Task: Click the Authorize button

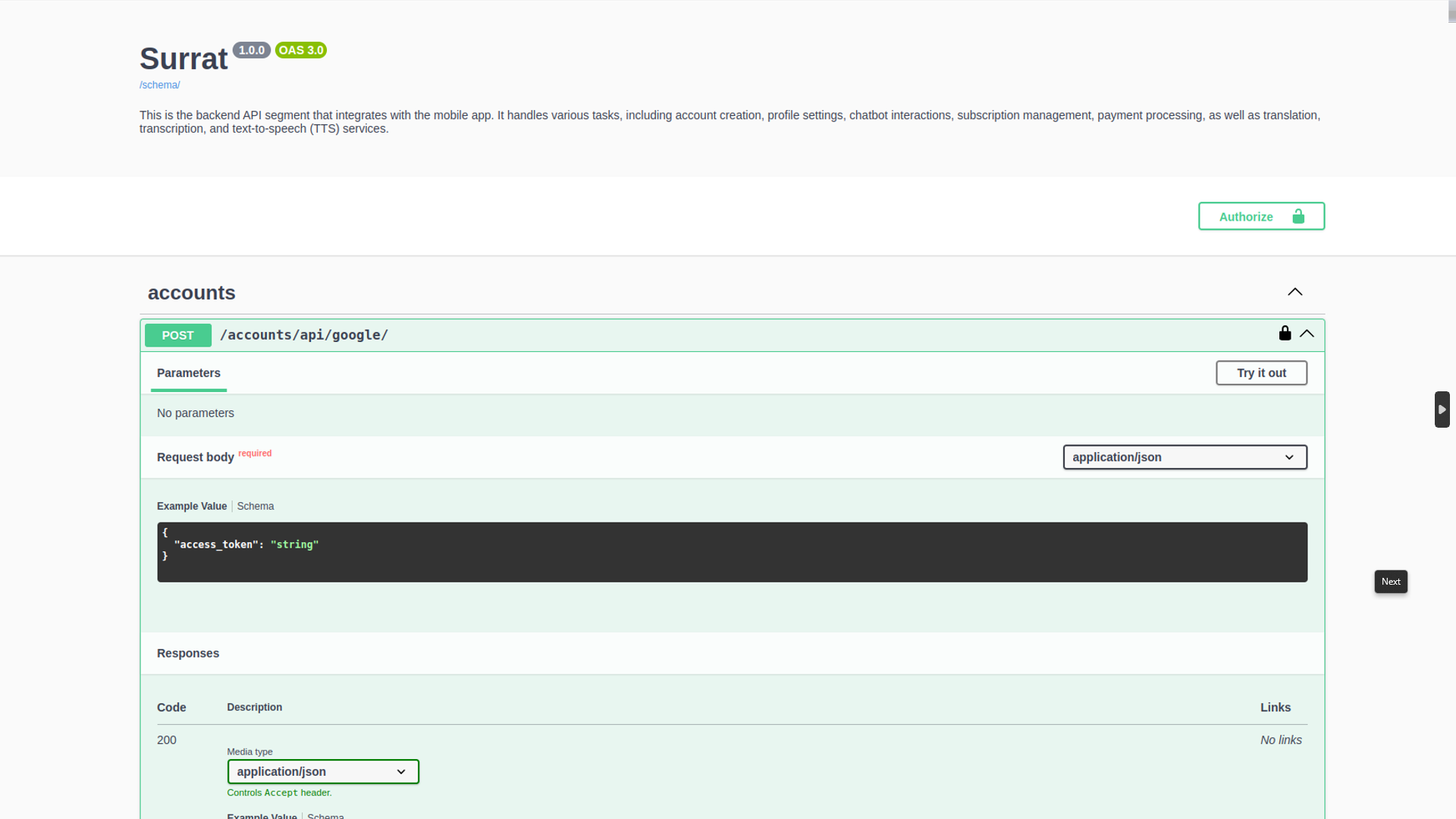Action: [1262, 217]
